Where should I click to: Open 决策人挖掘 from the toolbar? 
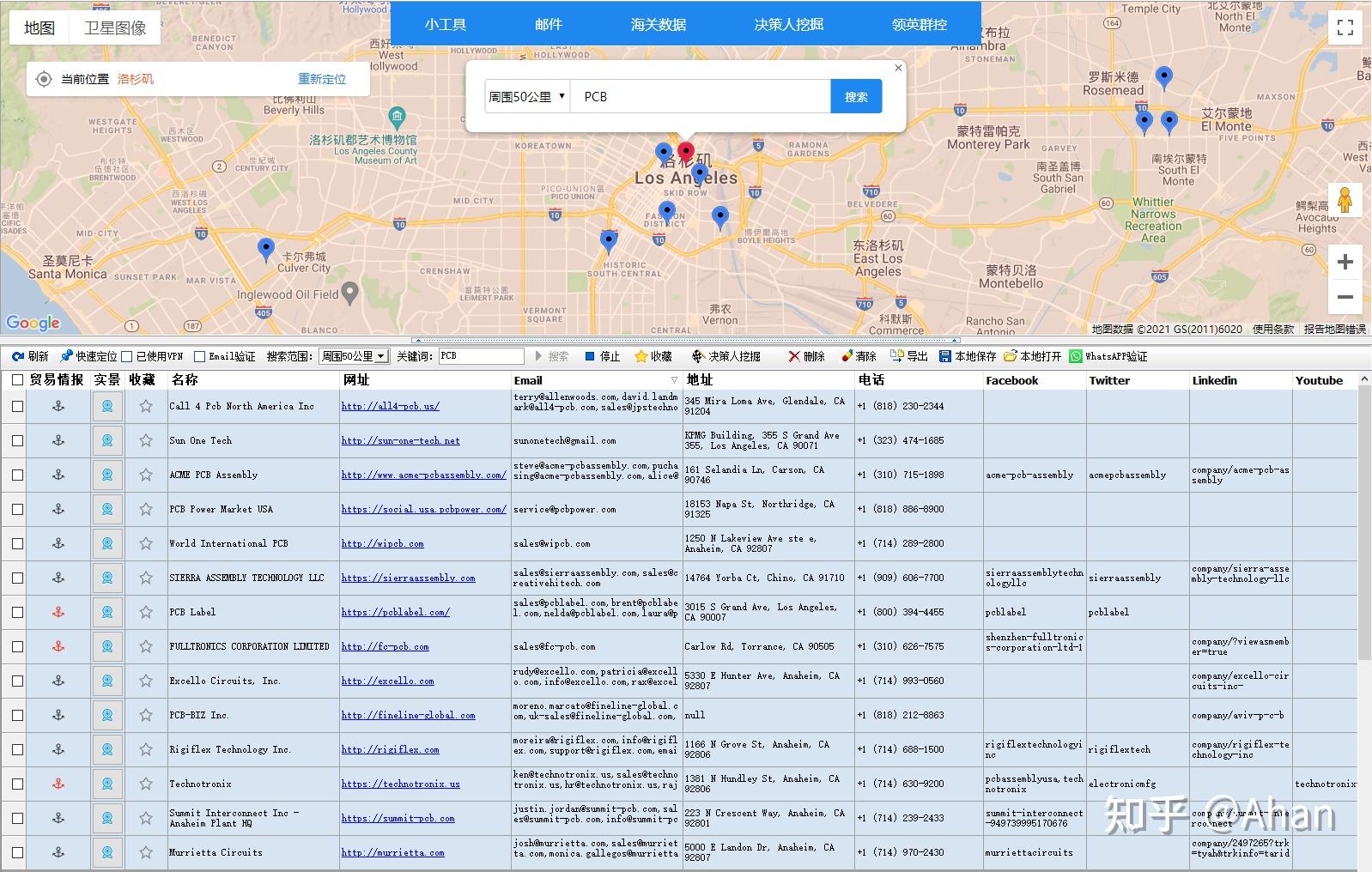(x=726, y=356)
